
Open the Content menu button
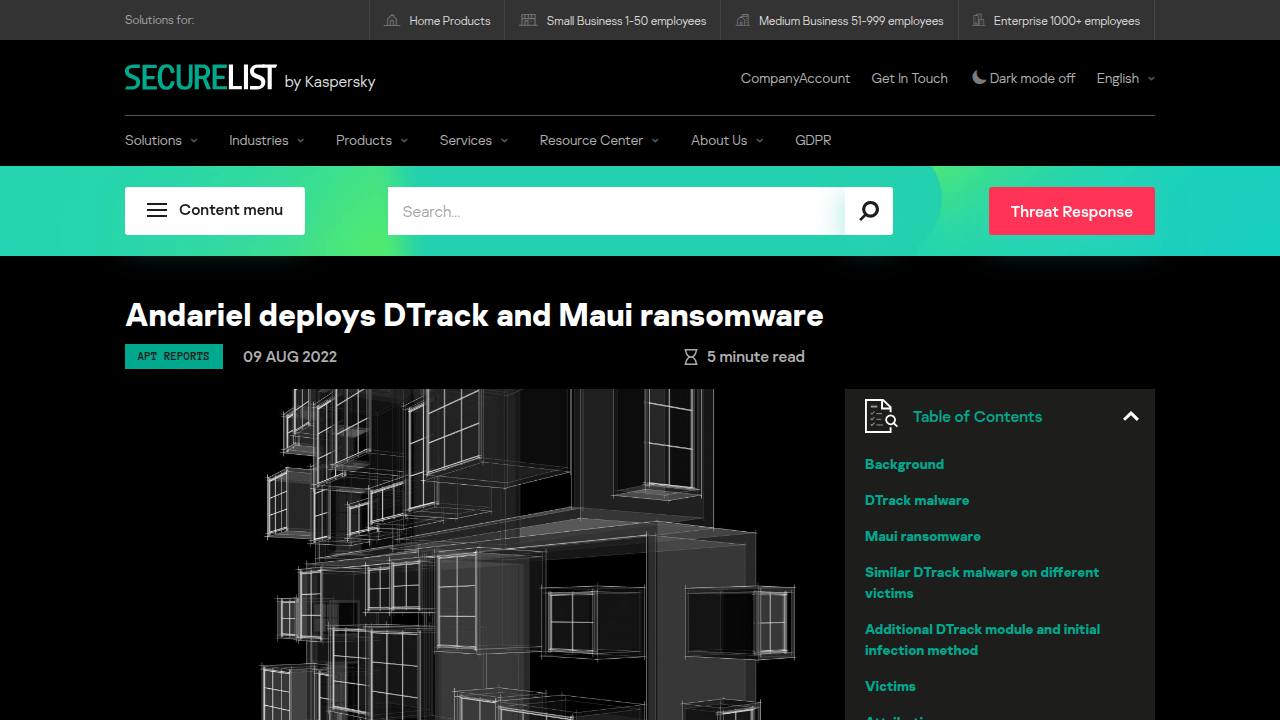(215, 210)
